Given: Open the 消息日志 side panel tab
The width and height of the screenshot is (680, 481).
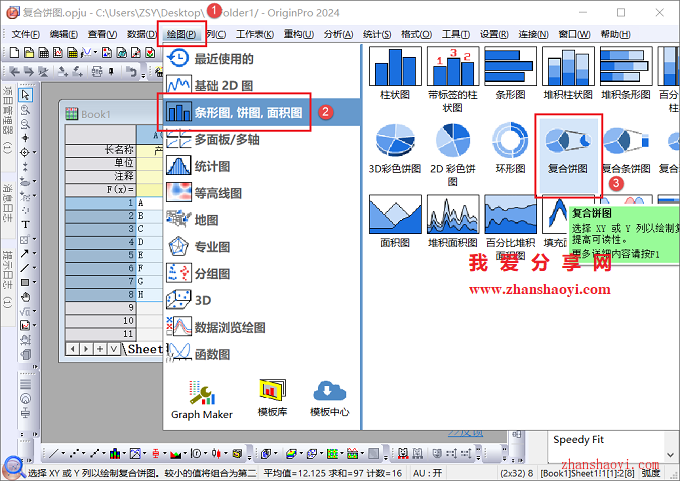Looking at the screenshot, I should click(8, 203).
